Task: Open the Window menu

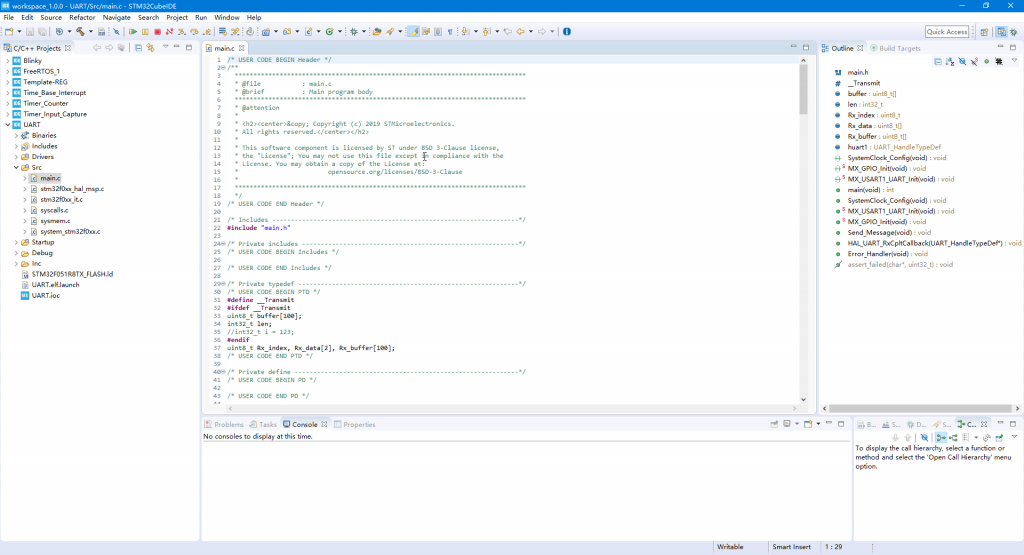Action: (x=227, y=18)
